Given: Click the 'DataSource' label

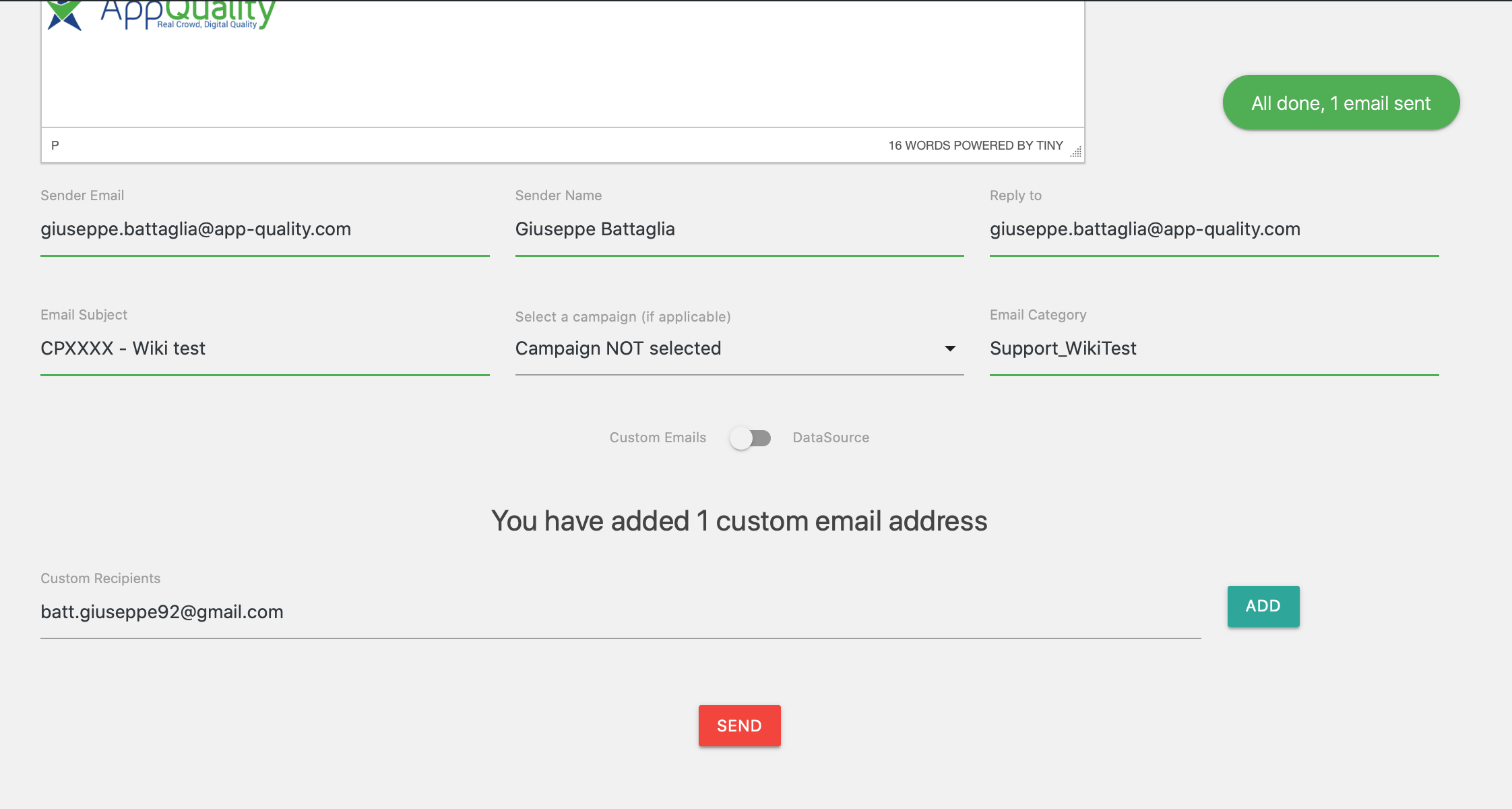Looking at the screenshot, I should 831,438.
